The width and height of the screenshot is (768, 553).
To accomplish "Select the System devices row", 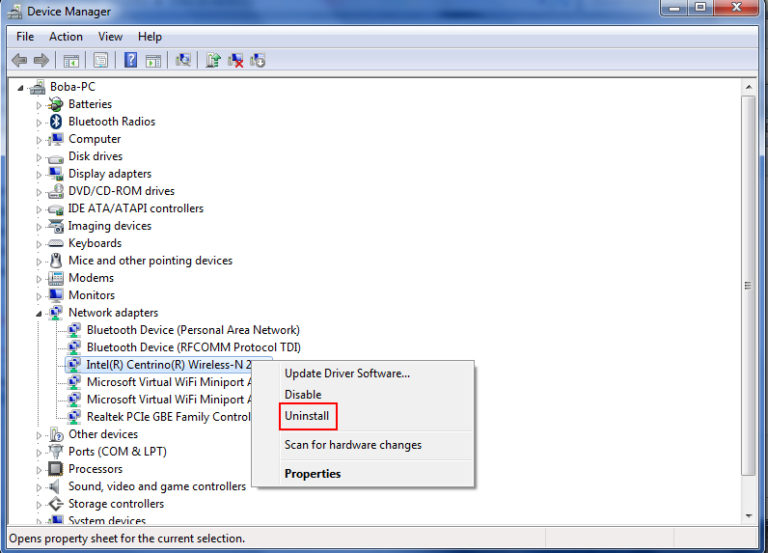I will (107, 520).
